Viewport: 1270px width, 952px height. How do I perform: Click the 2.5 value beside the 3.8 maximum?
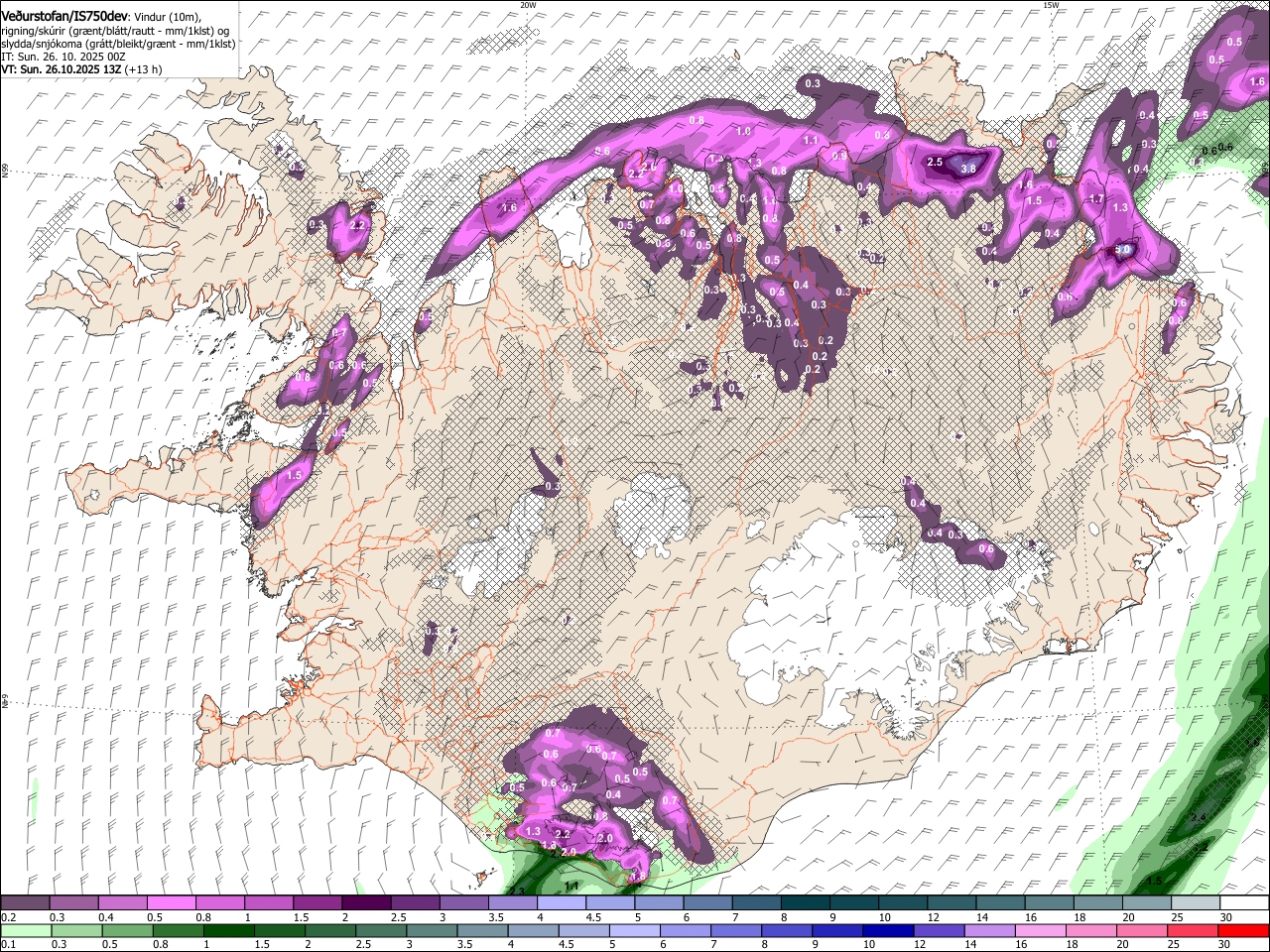pos(934,162)
